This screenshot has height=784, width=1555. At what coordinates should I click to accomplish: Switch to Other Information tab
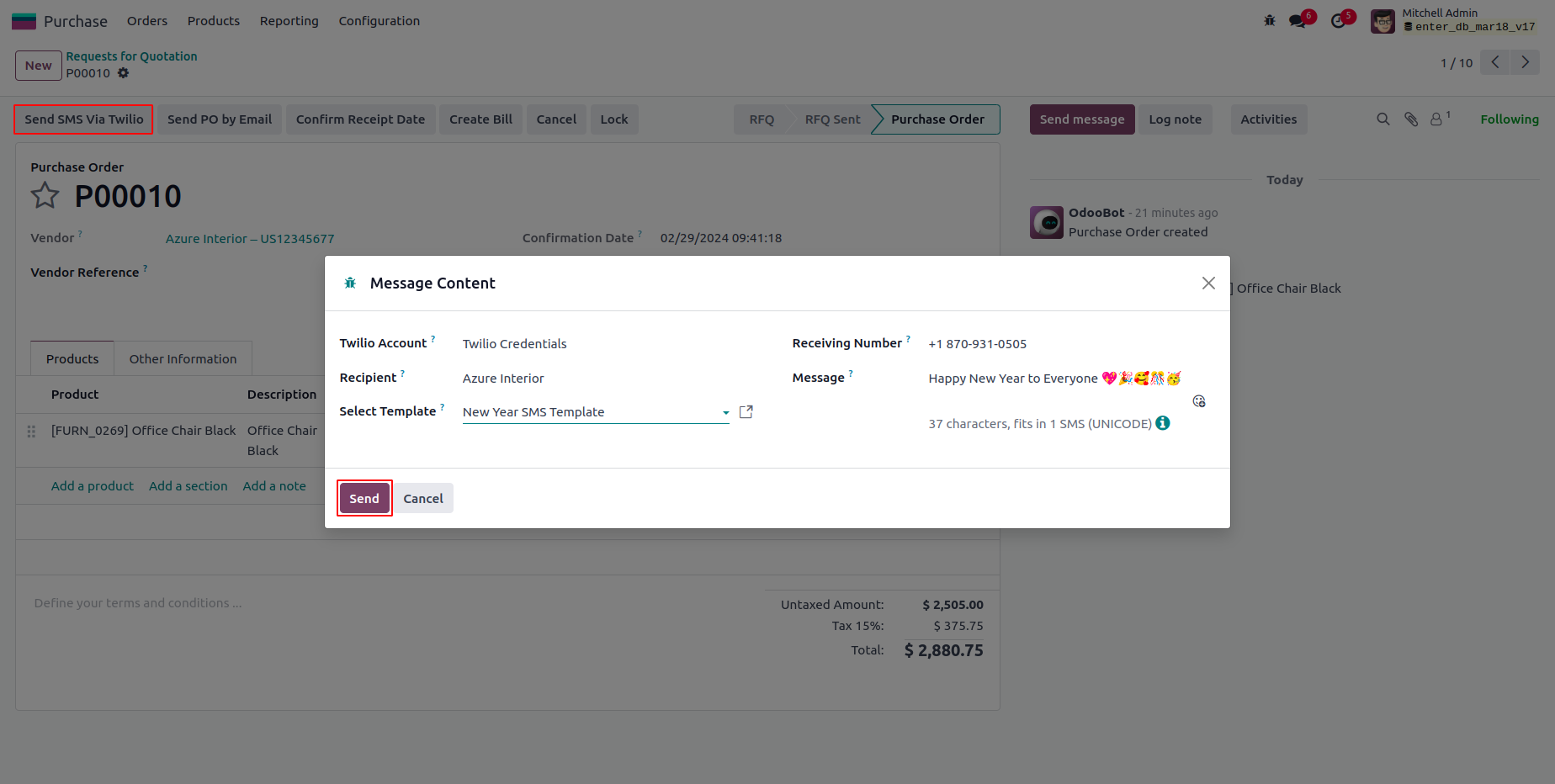(x=183, y=359)
